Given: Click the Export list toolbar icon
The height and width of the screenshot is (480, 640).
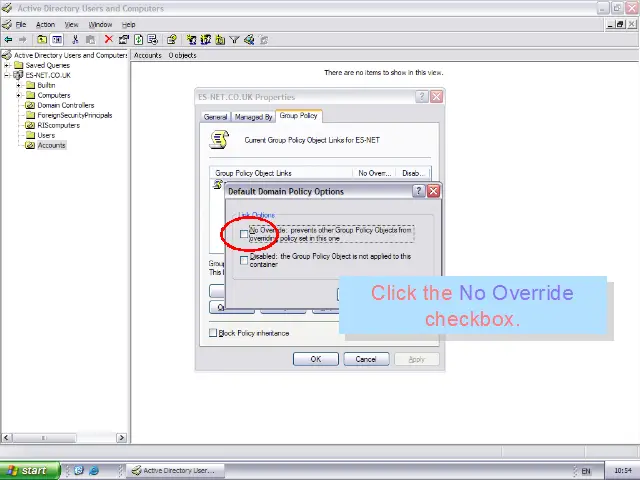Looking at the screenshot, I should [153, 40].
